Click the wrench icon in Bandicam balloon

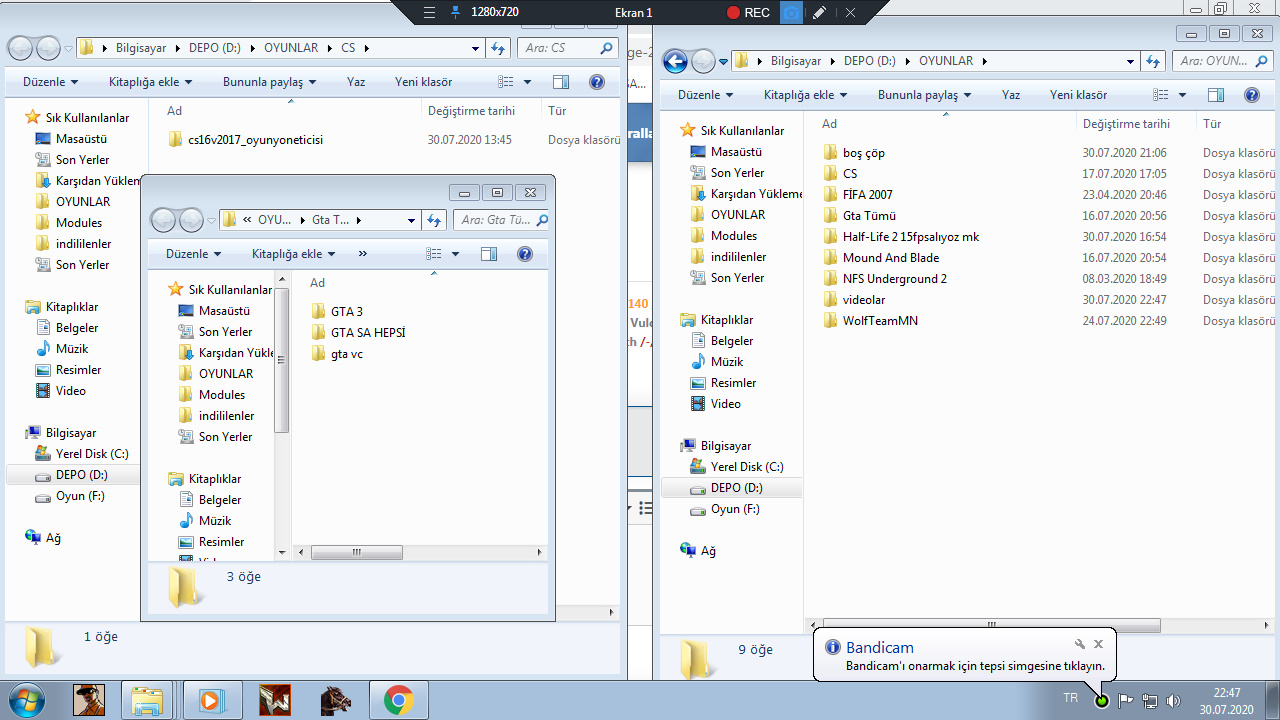1080,645
